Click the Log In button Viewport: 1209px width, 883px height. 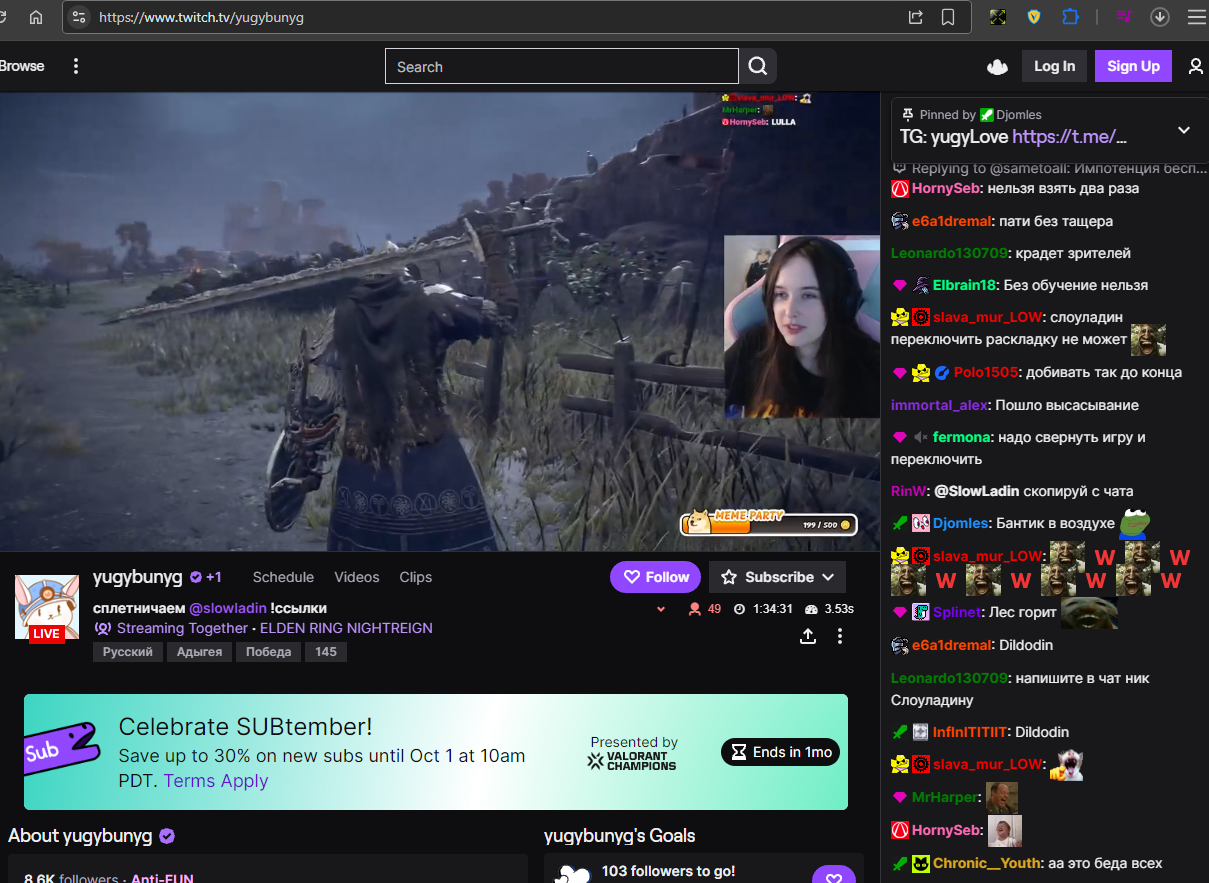[x=1054, y=66]
